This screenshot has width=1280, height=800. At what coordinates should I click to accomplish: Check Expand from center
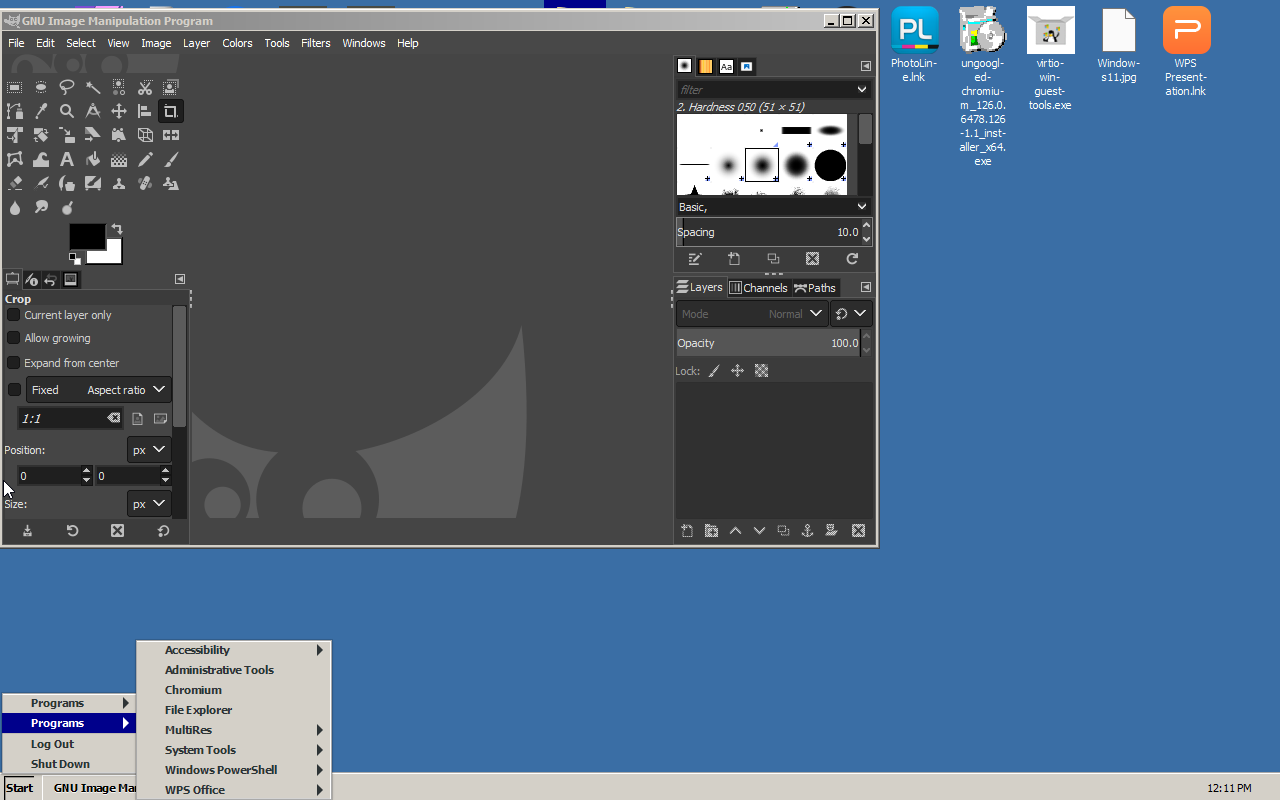(14, 363)
